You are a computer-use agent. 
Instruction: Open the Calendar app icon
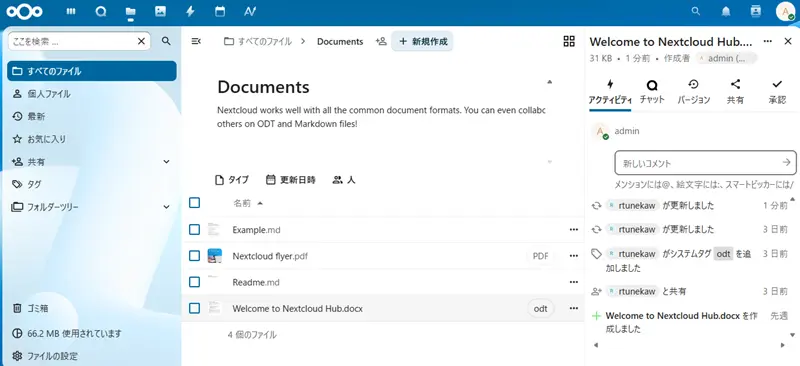pos(220,11)
